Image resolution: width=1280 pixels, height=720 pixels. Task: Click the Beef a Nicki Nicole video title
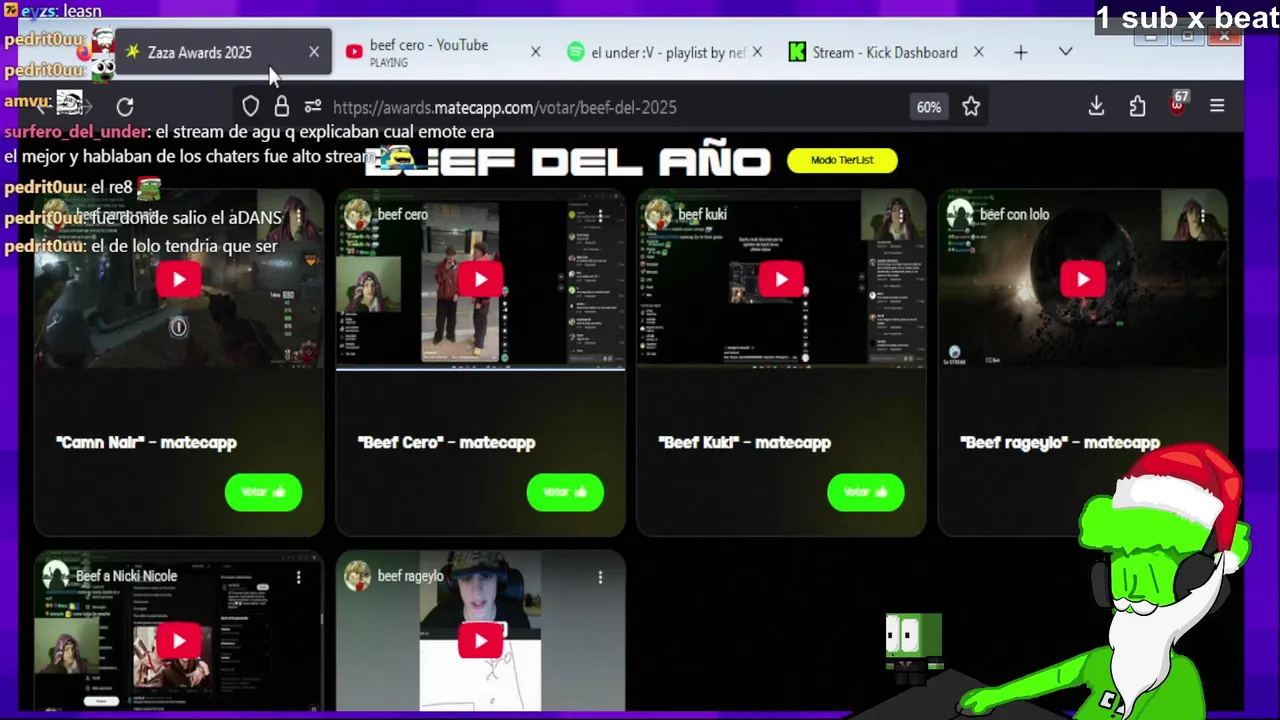126,576
